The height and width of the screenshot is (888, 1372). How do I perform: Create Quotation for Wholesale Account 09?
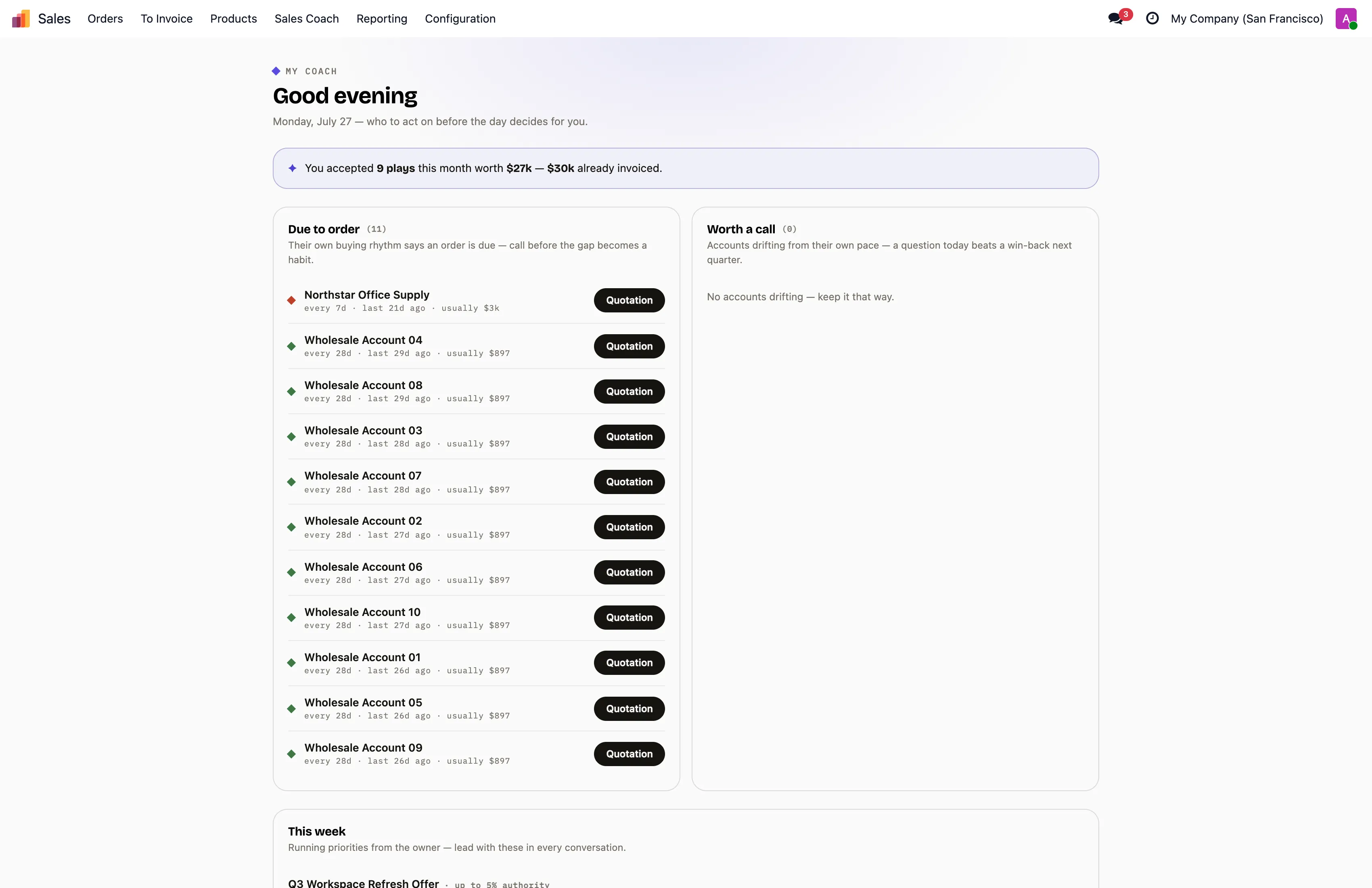coord(630,754)
